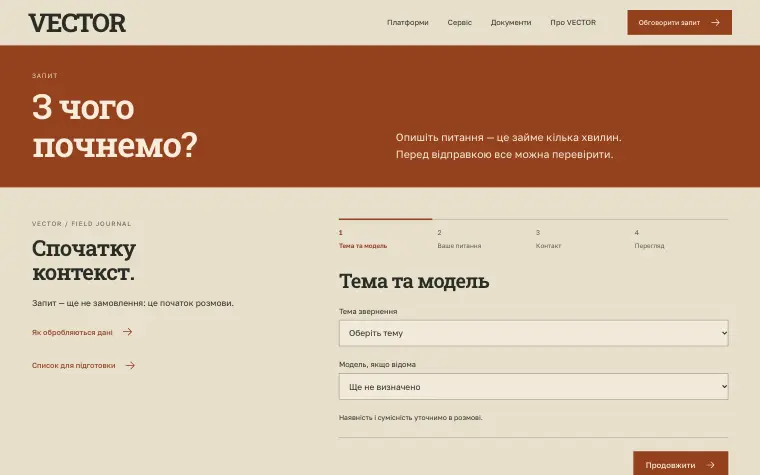Screen dimensions: 760x475
Task: Click the VECTOR / FIELD JOURNAL caption
Action: 81,223
